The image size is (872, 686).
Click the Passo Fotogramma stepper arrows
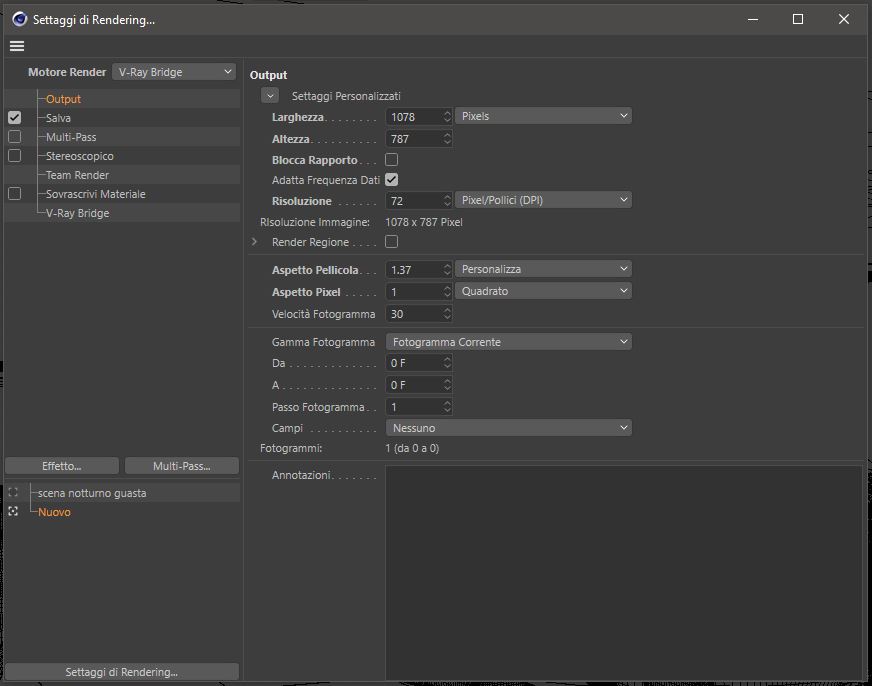[x=447, y=407]
